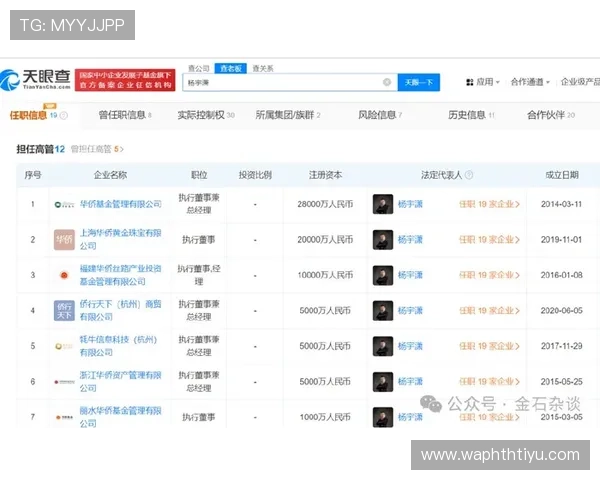
Task: Open logo of 浙江华侨资产管理有限公司
Action: pyautogui.click(x=64, y=382)
